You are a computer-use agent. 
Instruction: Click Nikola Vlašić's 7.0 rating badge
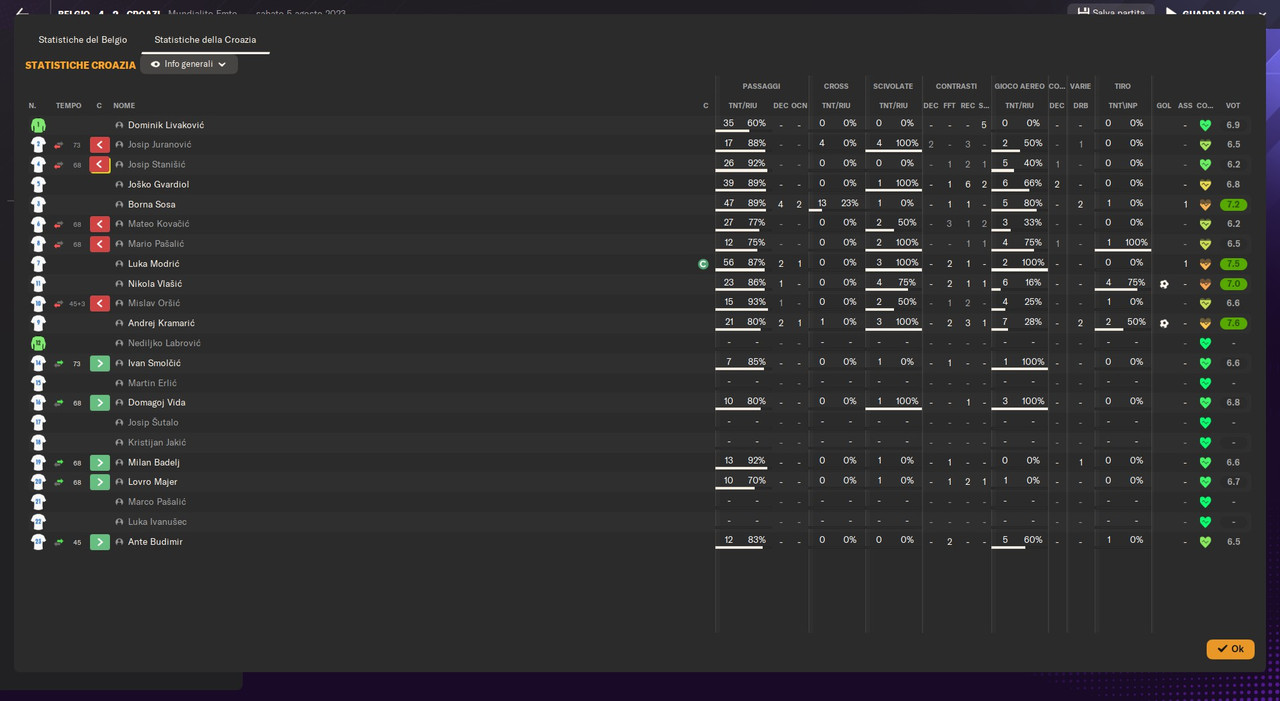pyautogui.click(x=1233, y=284)
